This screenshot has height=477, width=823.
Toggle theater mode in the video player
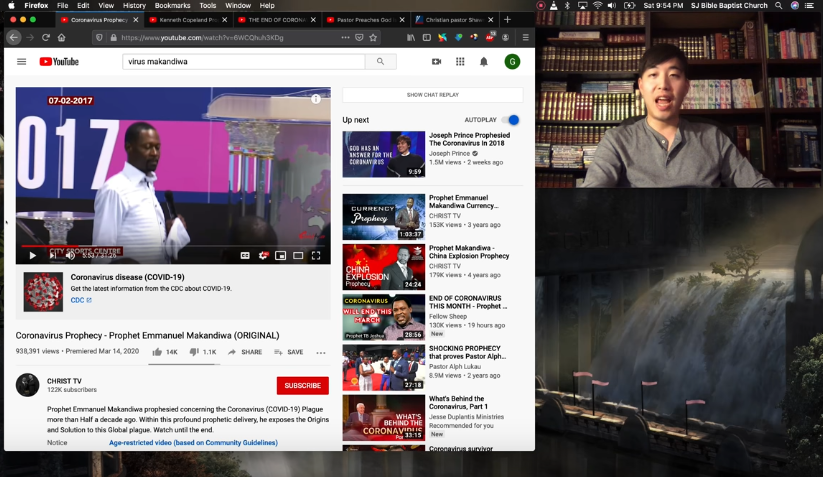(298, 256)
